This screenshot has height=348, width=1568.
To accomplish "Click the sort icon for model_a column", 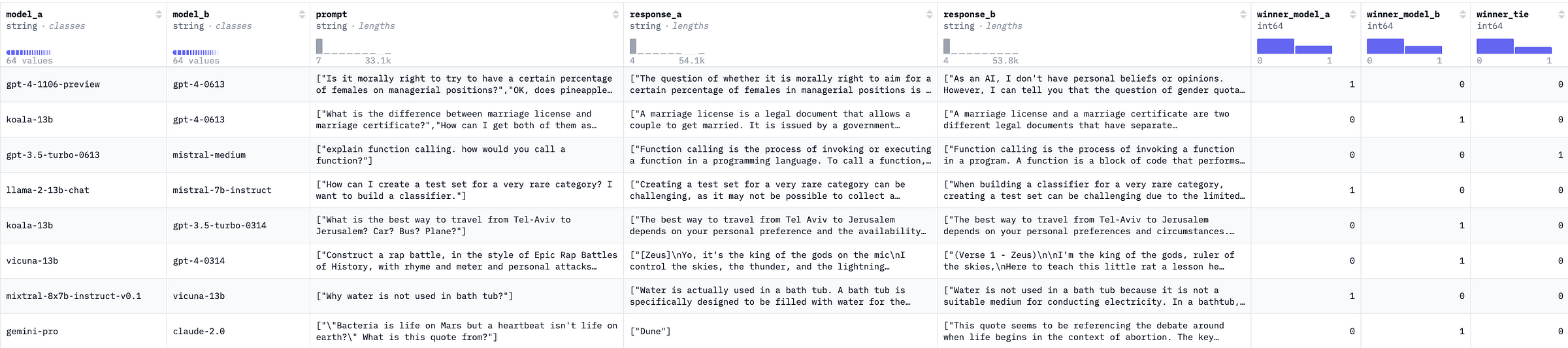I will point(159,14).
